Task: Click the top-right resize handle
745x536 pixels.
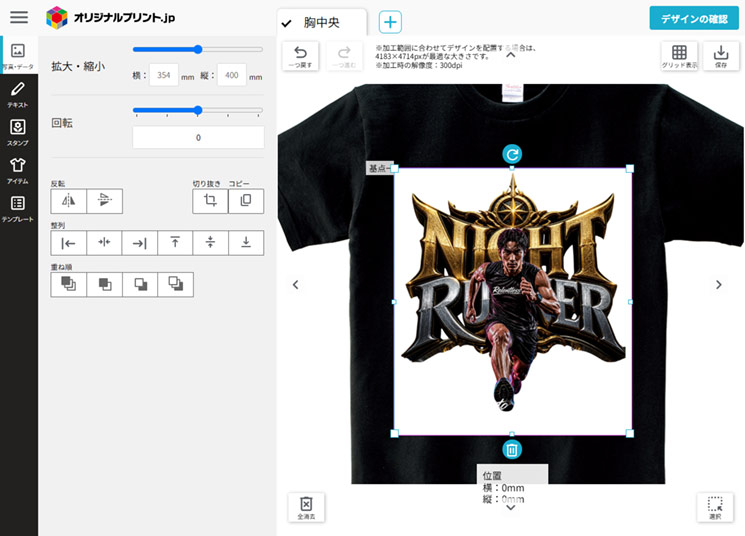Action: coord(630,168)
